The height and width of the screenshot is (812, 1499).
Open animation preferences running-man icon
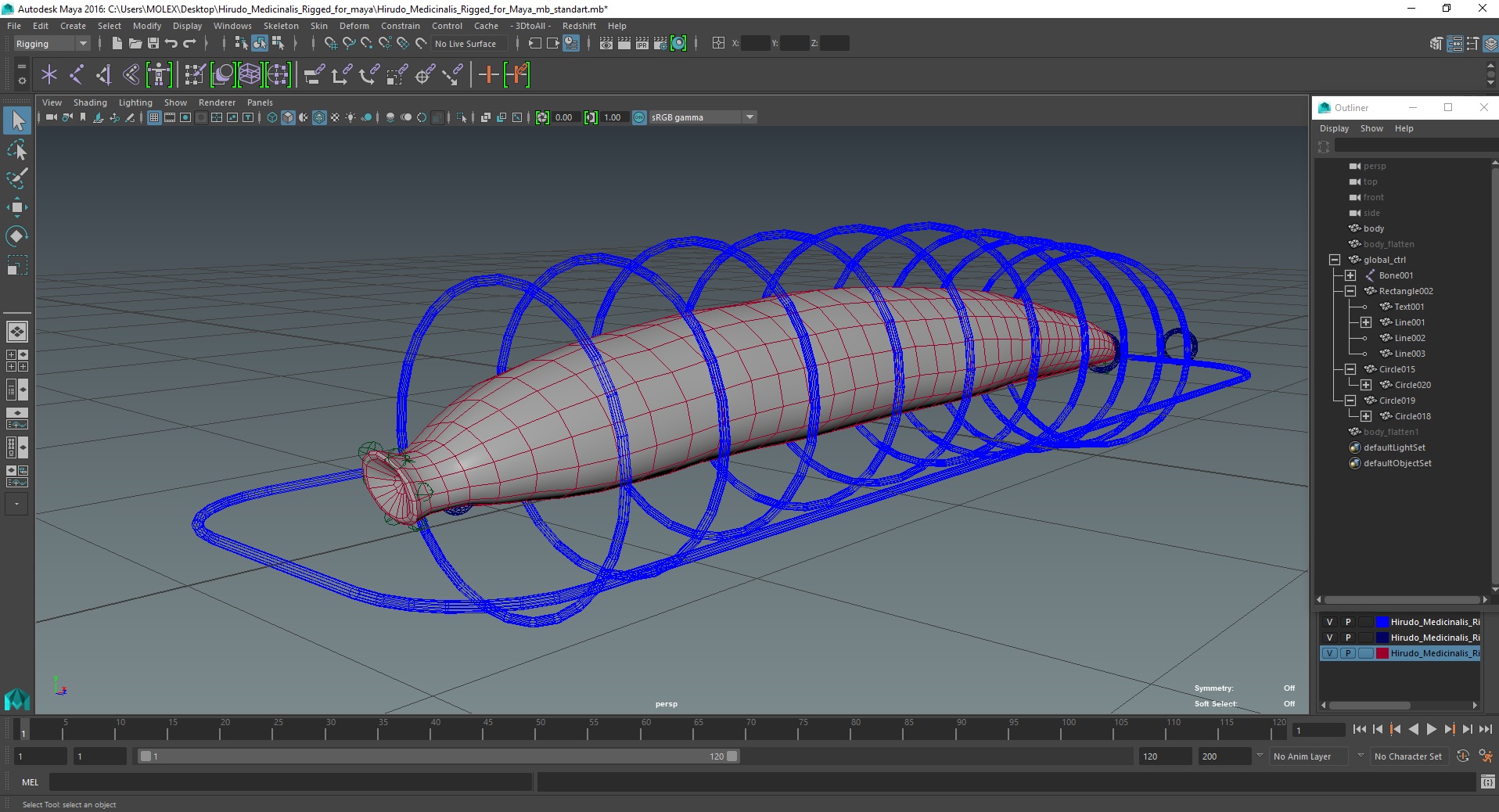pos(1485,756)
